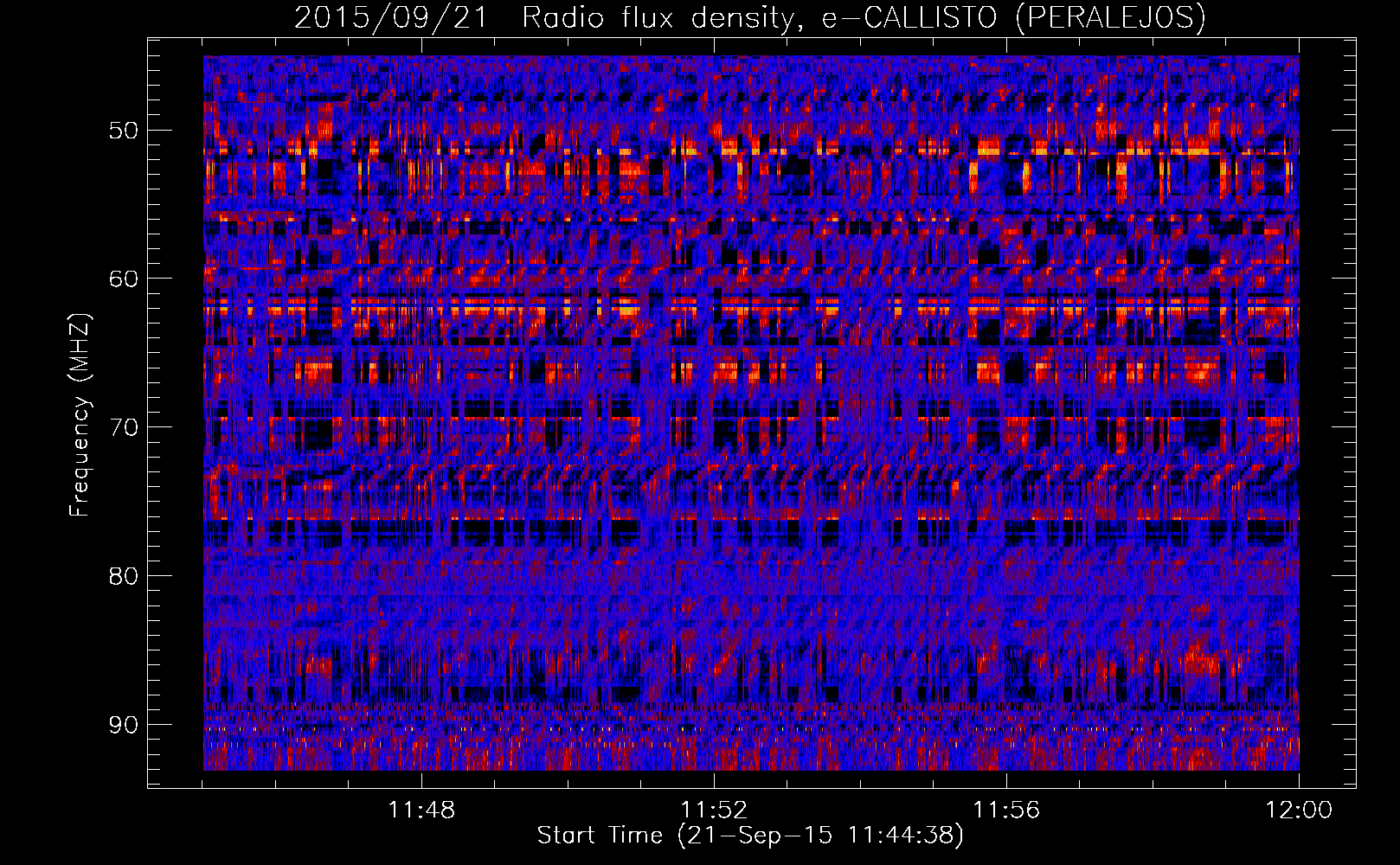Click the 11:48 time tick label

(x=422, y=811)
